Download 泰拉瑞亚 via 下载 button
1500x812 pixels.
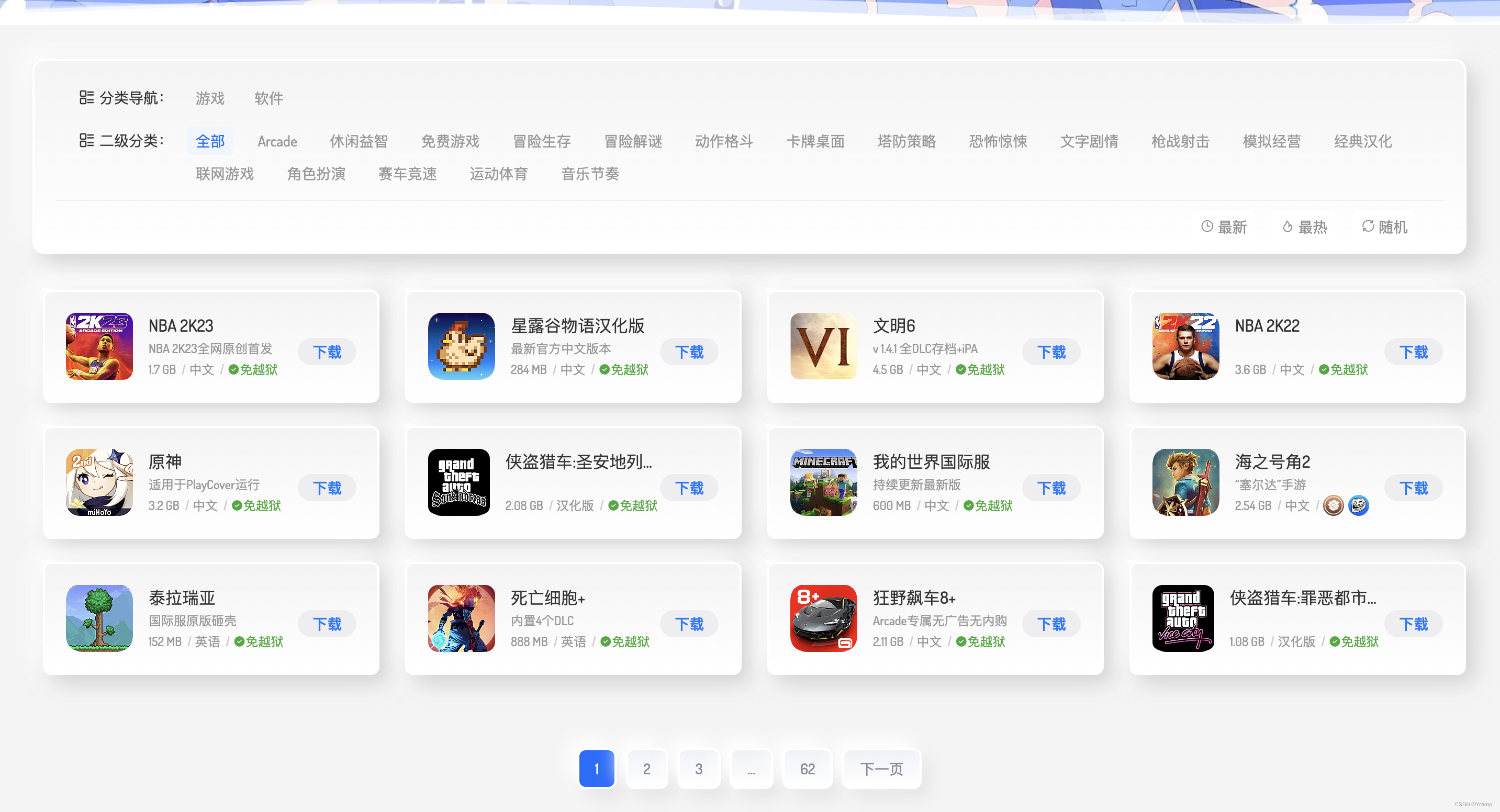[x=327, y=624]
